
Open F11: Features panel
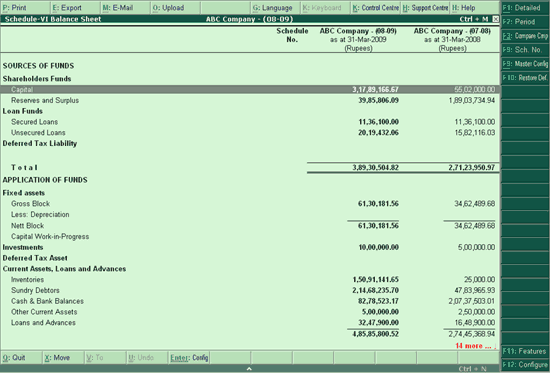(x=525, y=351)
